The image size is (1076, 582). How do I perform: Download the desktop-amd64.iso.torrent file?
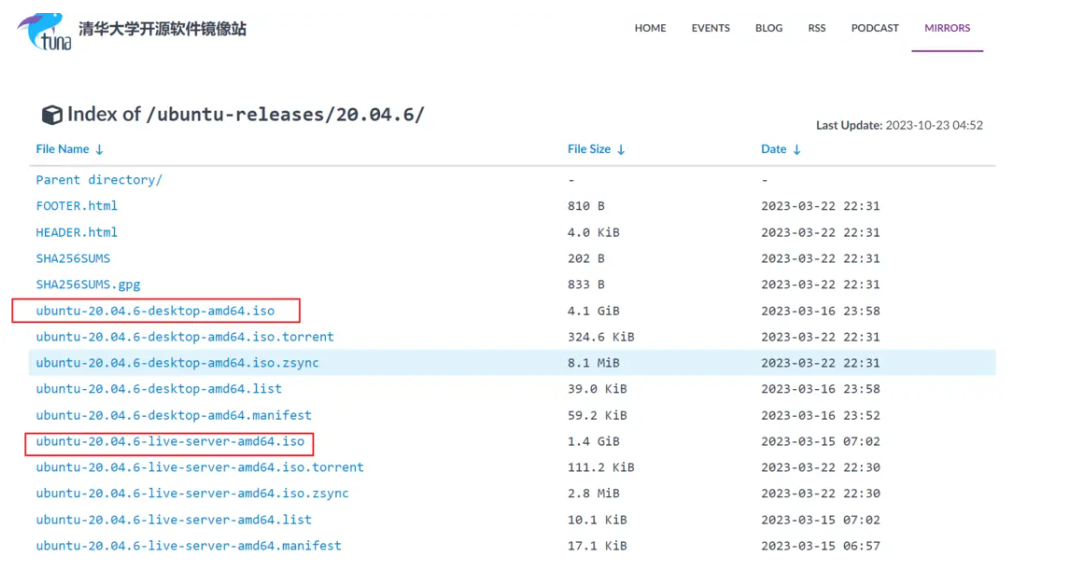pyautogui.click(x=185, y=337)
